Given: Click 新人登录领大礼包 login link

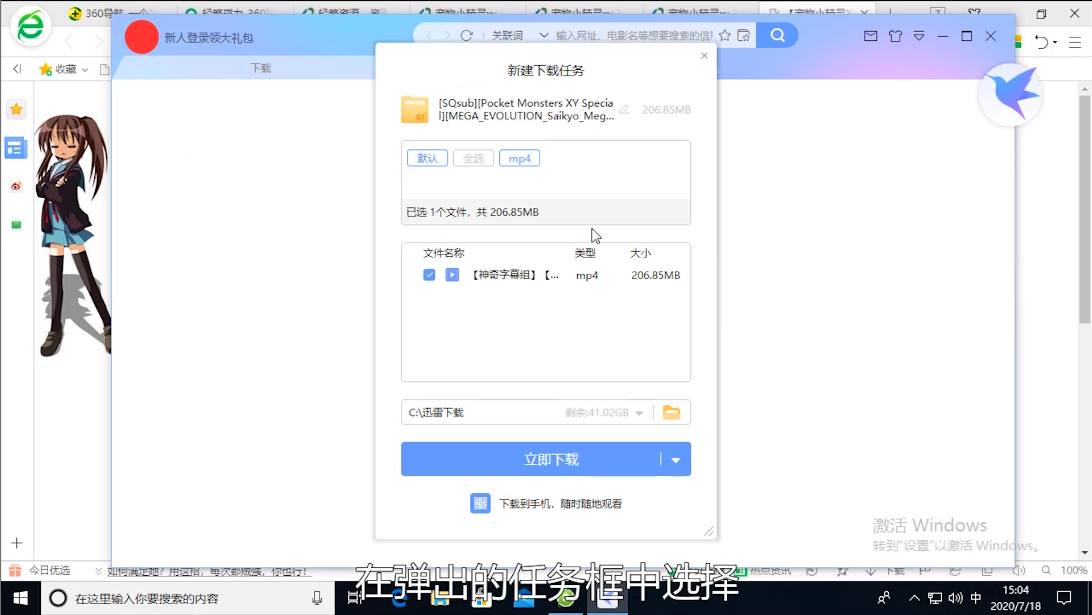Looking at the screenshot, I should click(x=208, y=38).
